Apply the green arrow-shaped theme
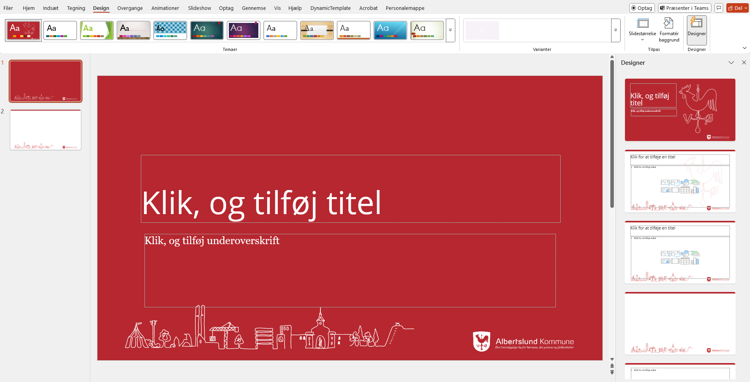The image size is (750, 382). [x=97, y=30]
